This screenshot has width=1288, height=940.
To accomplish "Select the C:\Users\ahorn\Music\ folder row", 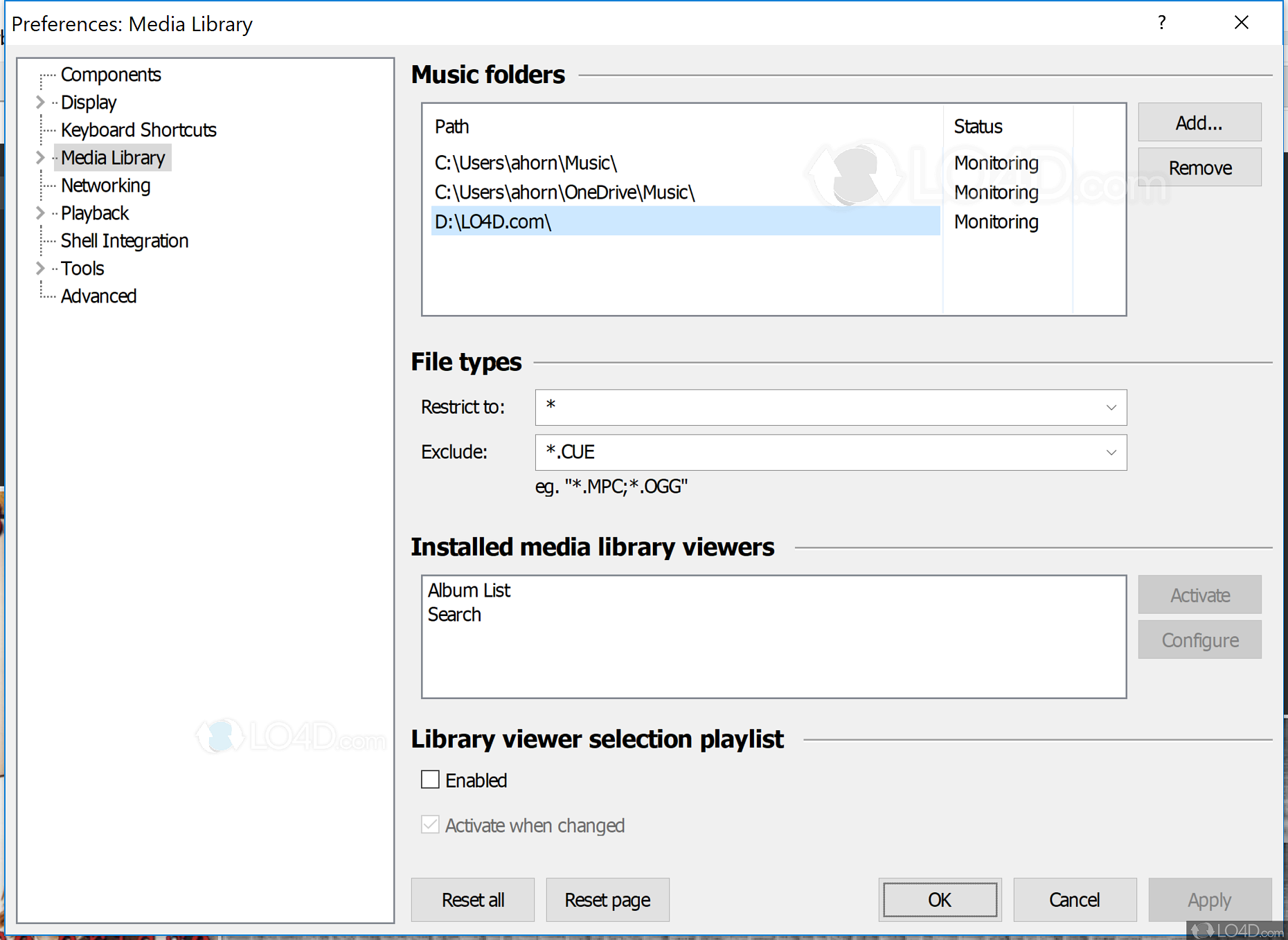I will (526, 163).
